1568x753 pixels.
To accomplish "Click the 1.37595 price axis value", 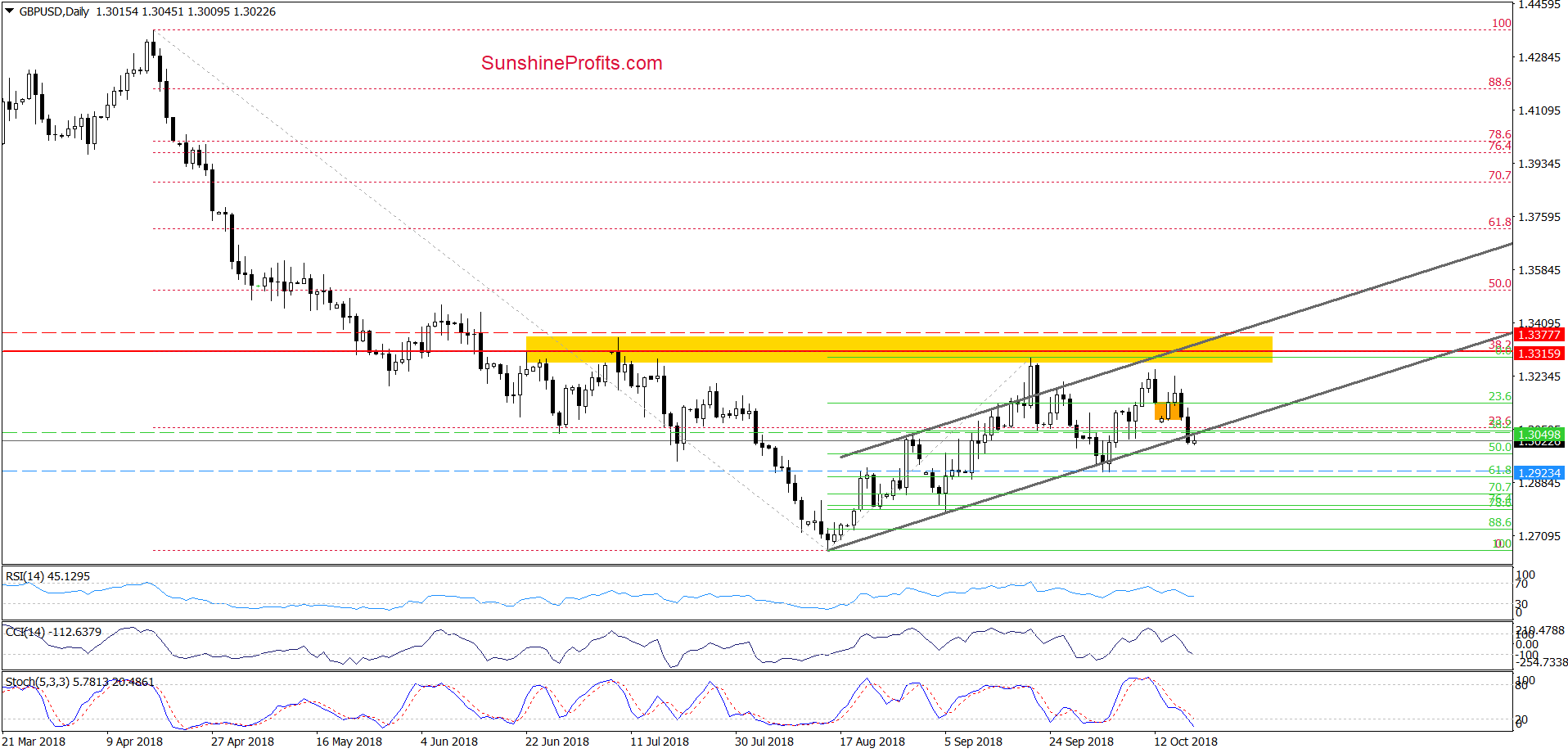I will click(x=1539, y=217).
